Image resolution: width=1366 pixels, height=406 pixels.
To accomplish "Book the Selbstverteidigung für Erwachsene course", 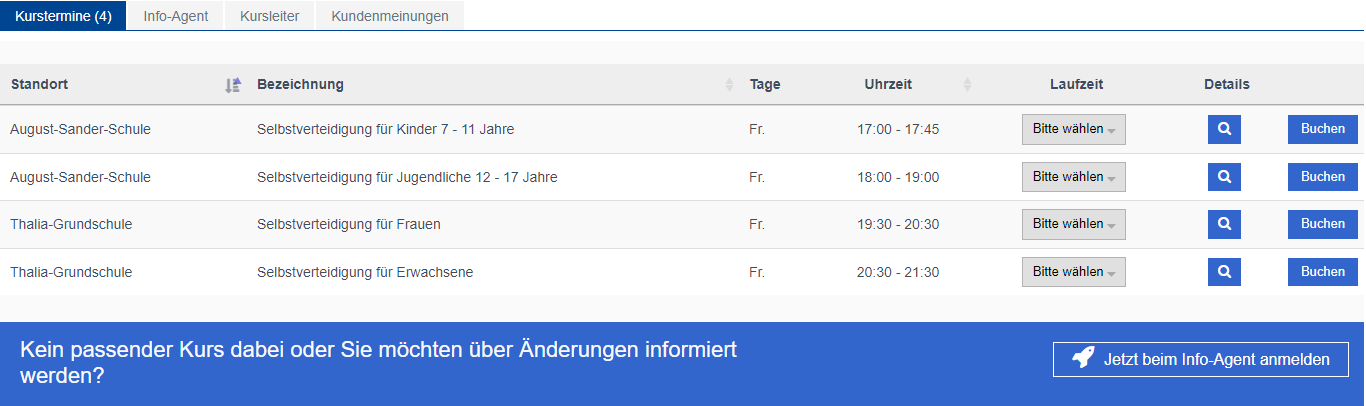I will tap(1323, 272).
